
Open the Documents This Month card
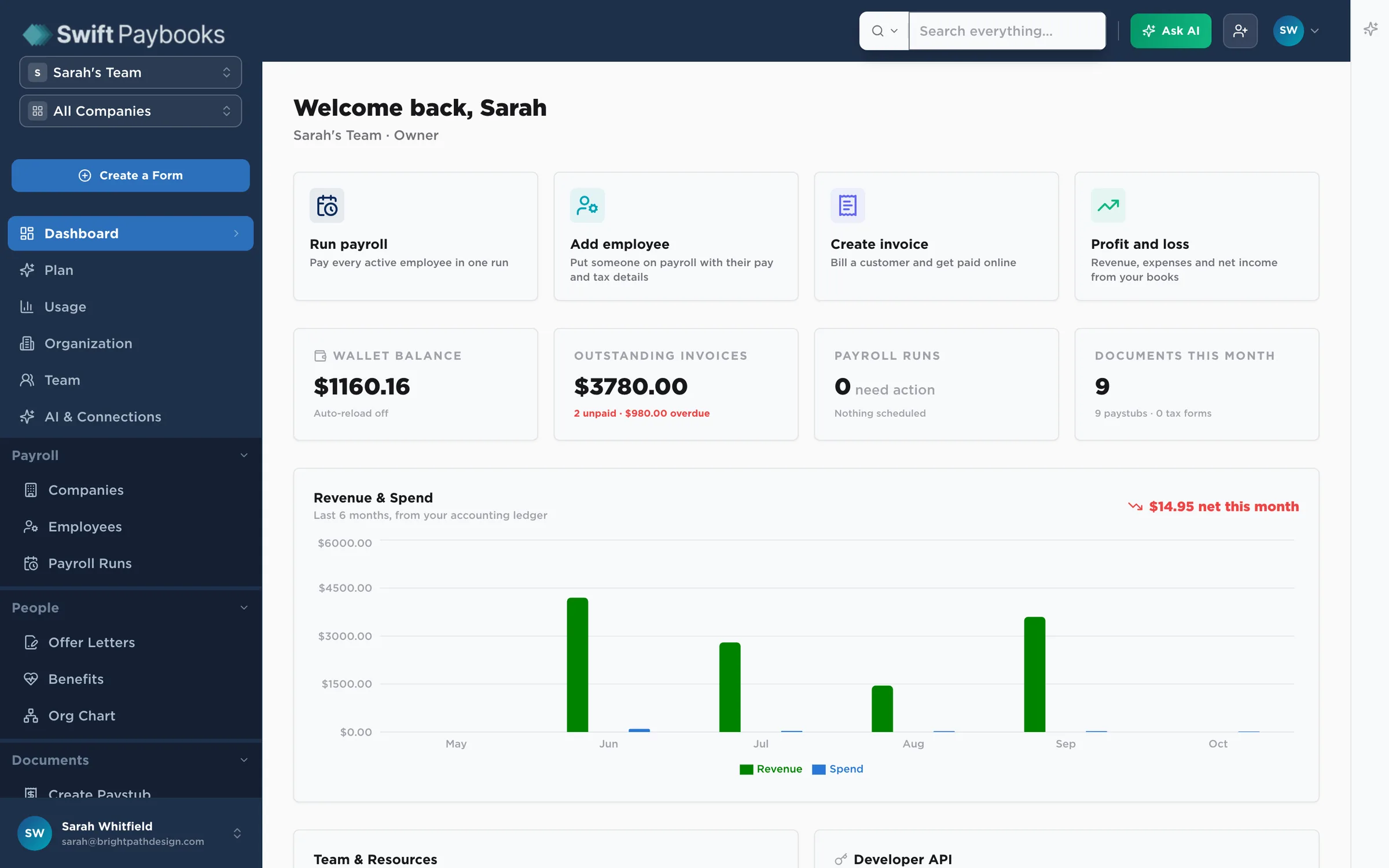click(1196, 384)
